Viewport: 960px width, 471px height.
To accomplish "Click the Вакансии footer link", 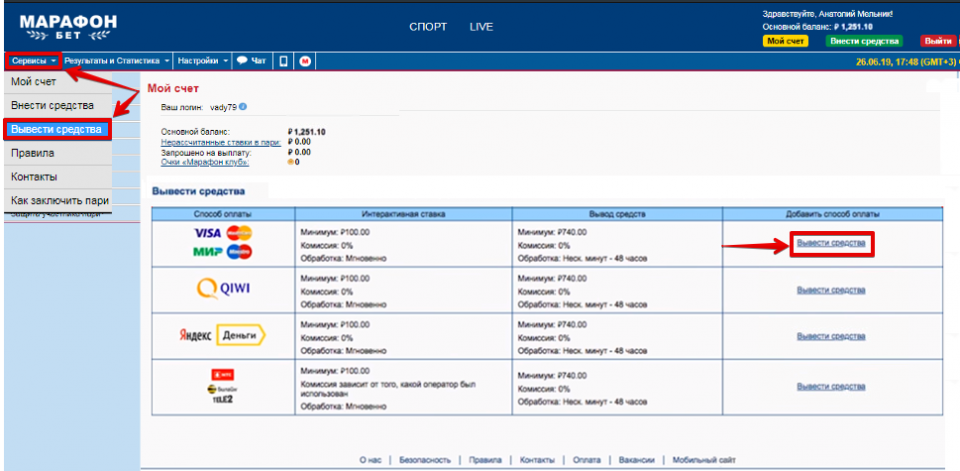I will (x=637, y=460).
